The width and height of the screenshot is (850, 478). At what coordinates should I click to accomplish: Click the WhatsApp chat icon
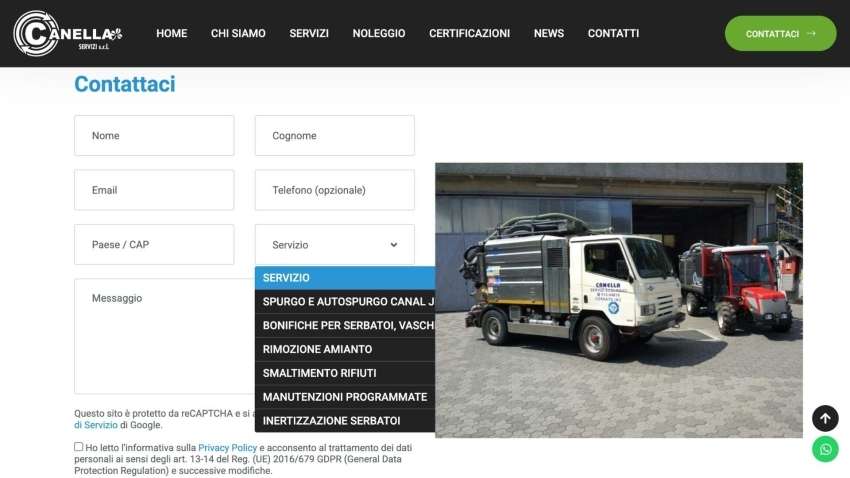825,449
